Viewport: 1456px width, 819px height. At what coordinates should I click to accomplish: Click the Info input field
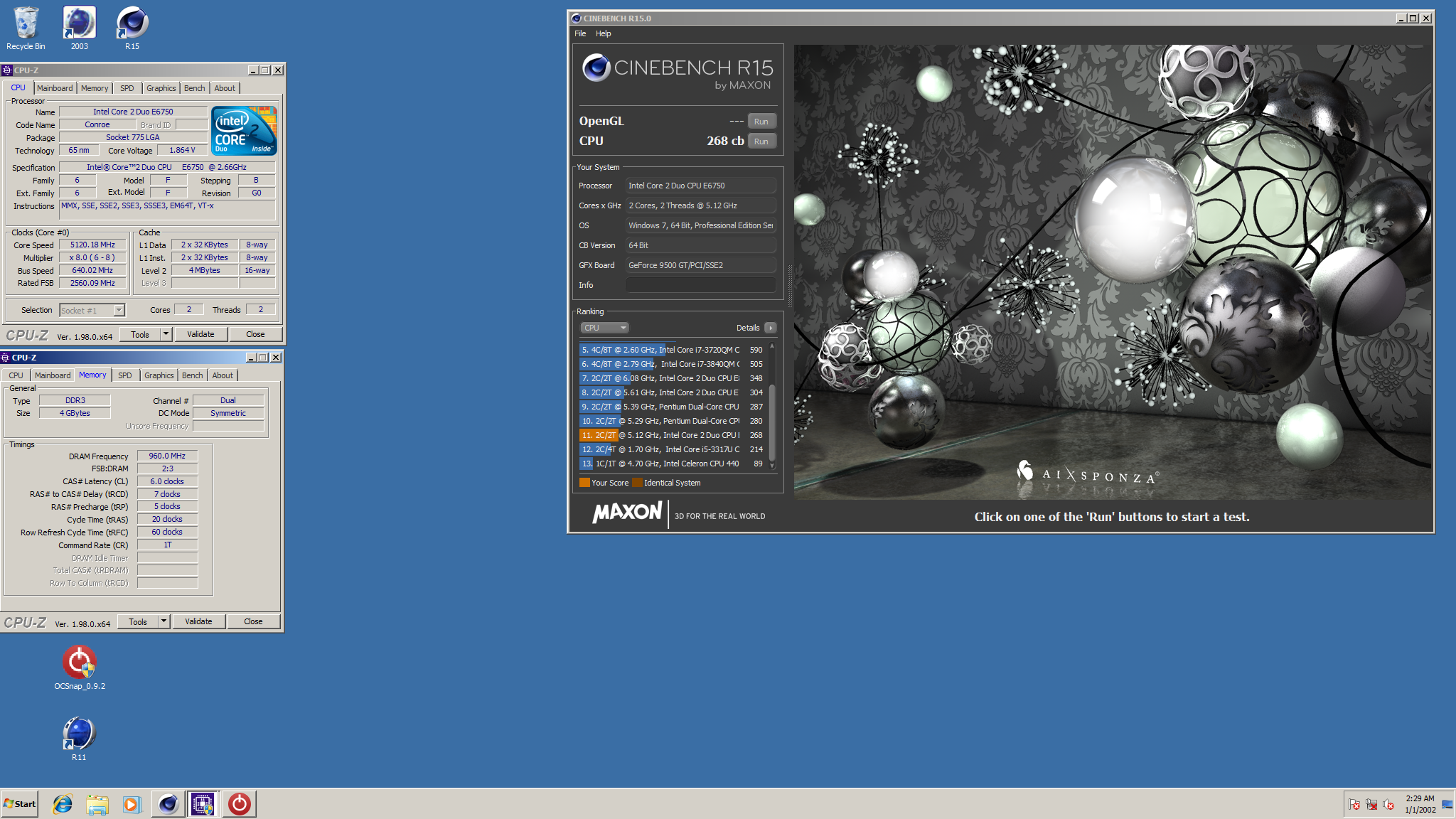pos(700,285)
